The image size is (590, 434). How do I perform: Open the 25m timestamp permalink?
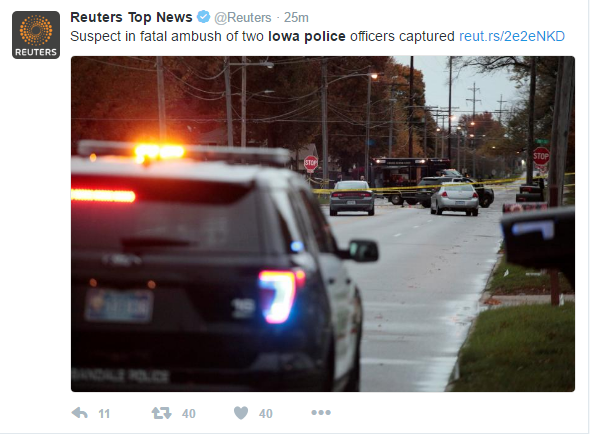pos(296,17)
